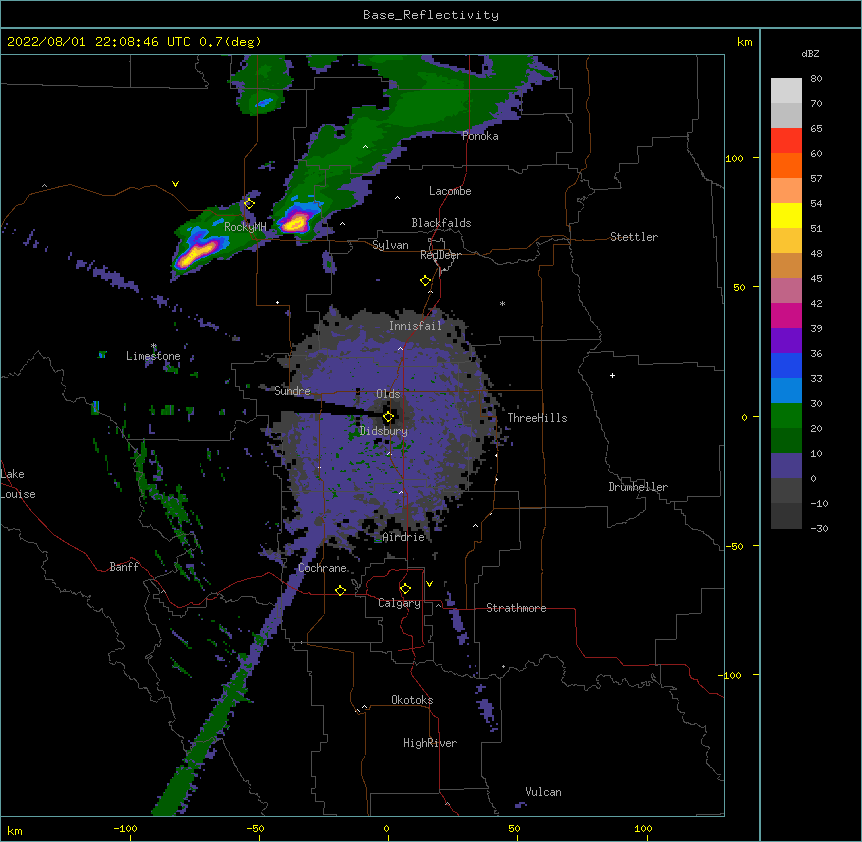Click the Ponoka city label
The height and width of the screenshot is (842, 862).
[x=480, y=136]
